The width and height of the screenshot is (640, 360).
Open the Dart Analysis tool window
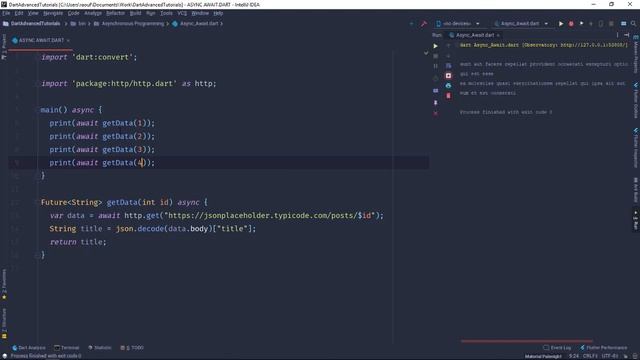coord(29,348)
